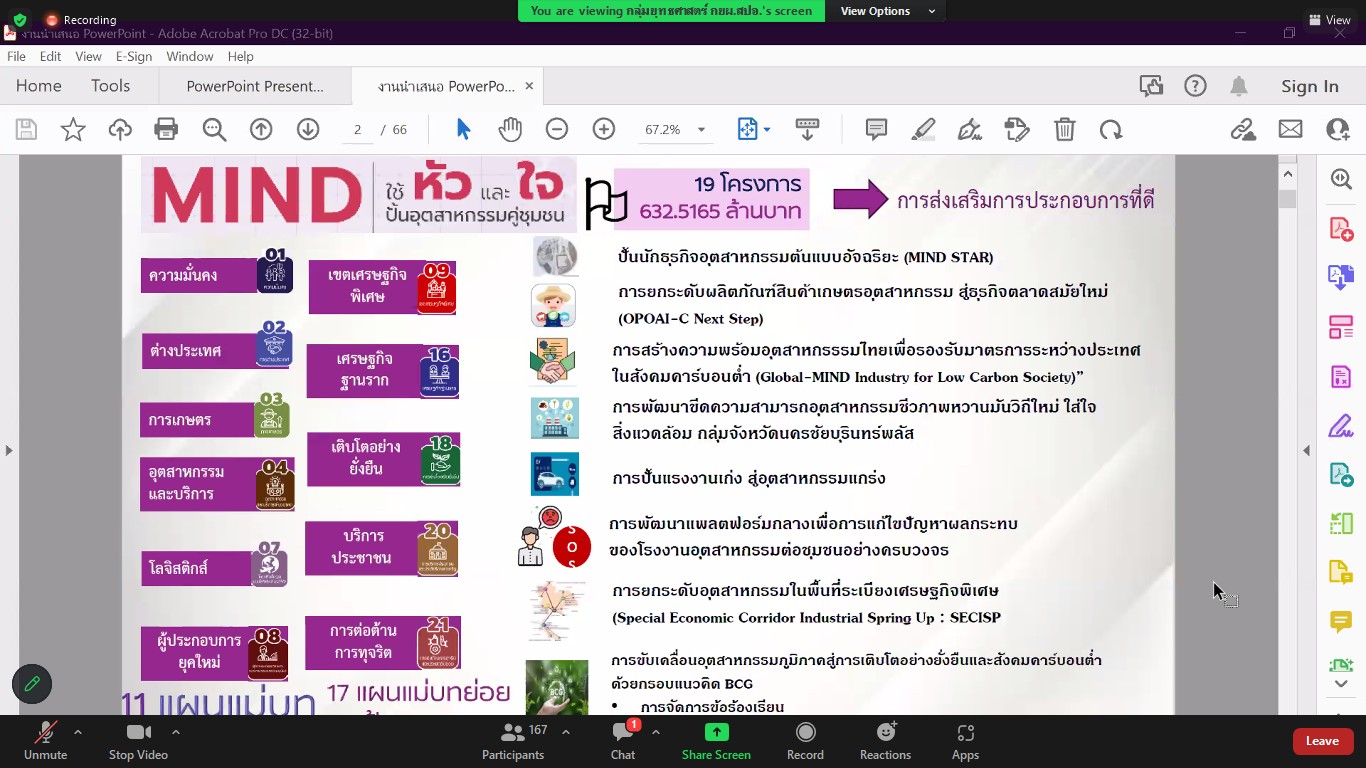The height and width of the screenshot is (768, 1366).
Task: Click the red Leave button
Action: click(1322, 741)
